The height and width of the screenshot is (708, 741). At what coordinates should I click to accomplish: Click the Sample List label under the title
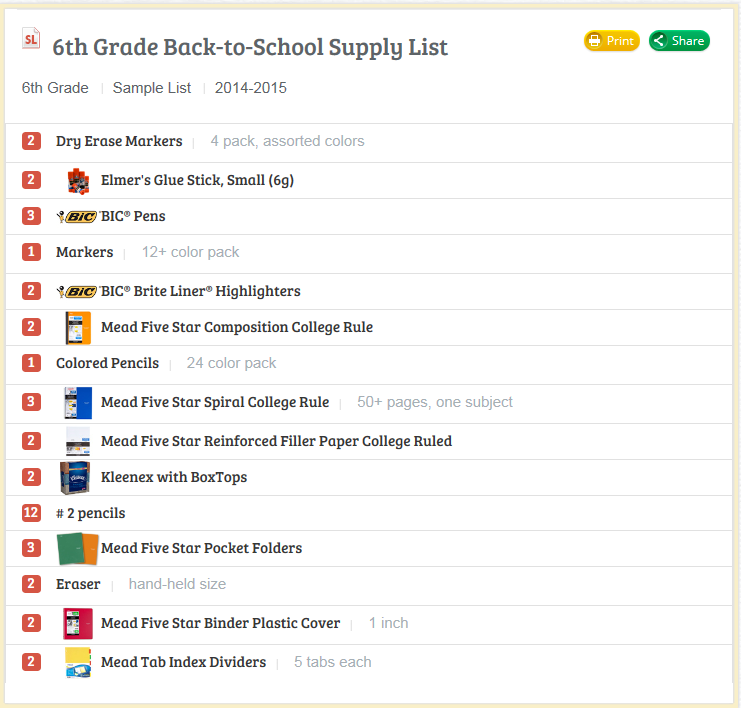point(152,88)
